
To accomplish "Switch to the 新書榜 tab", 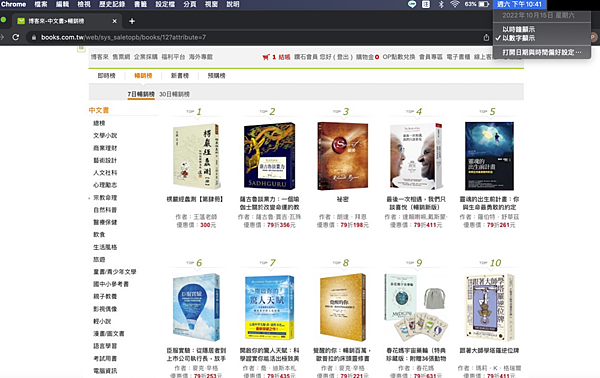I will tap(180, 76).
